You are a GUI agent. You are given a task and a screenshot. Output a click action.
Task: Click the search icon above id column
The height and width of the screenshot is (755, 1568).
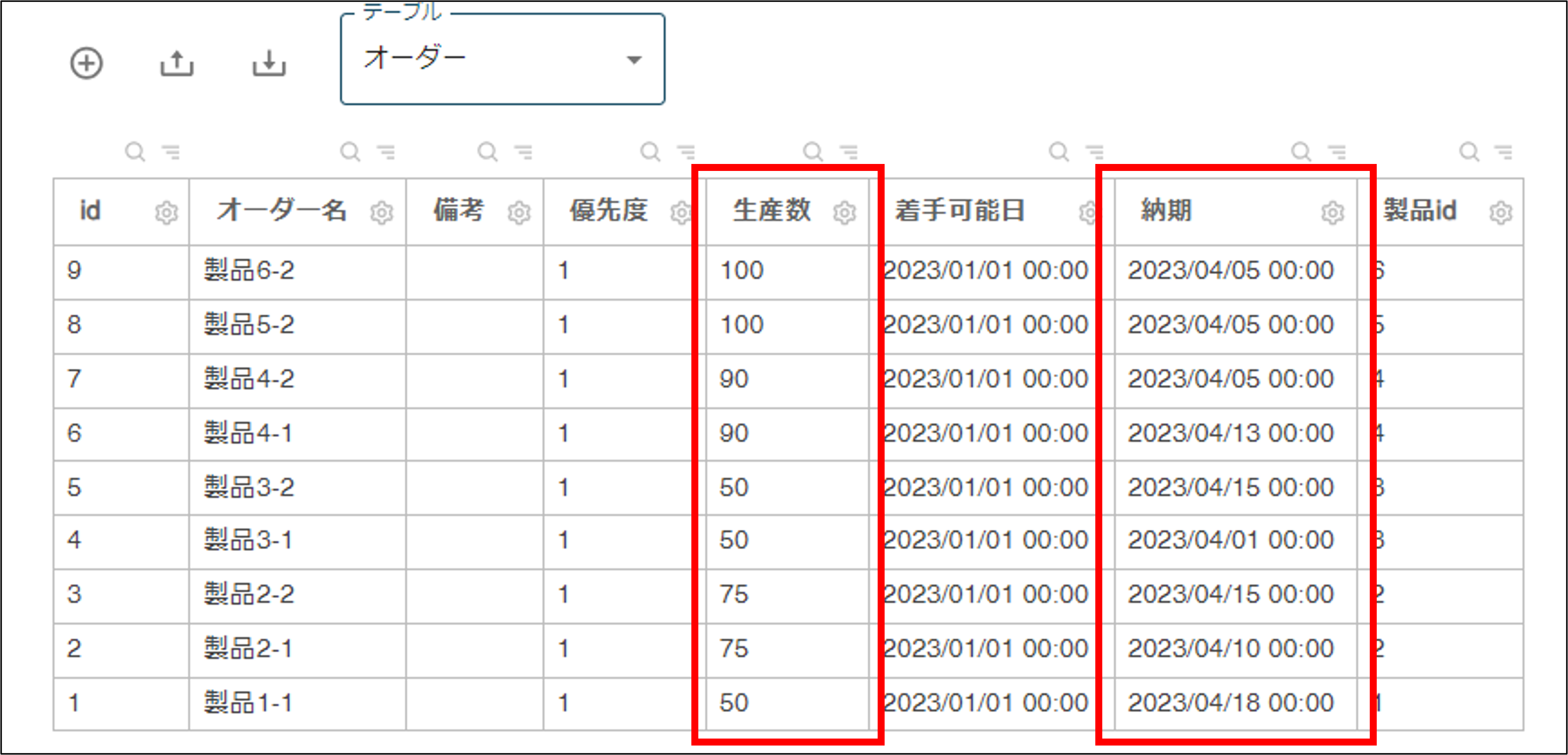134,151
